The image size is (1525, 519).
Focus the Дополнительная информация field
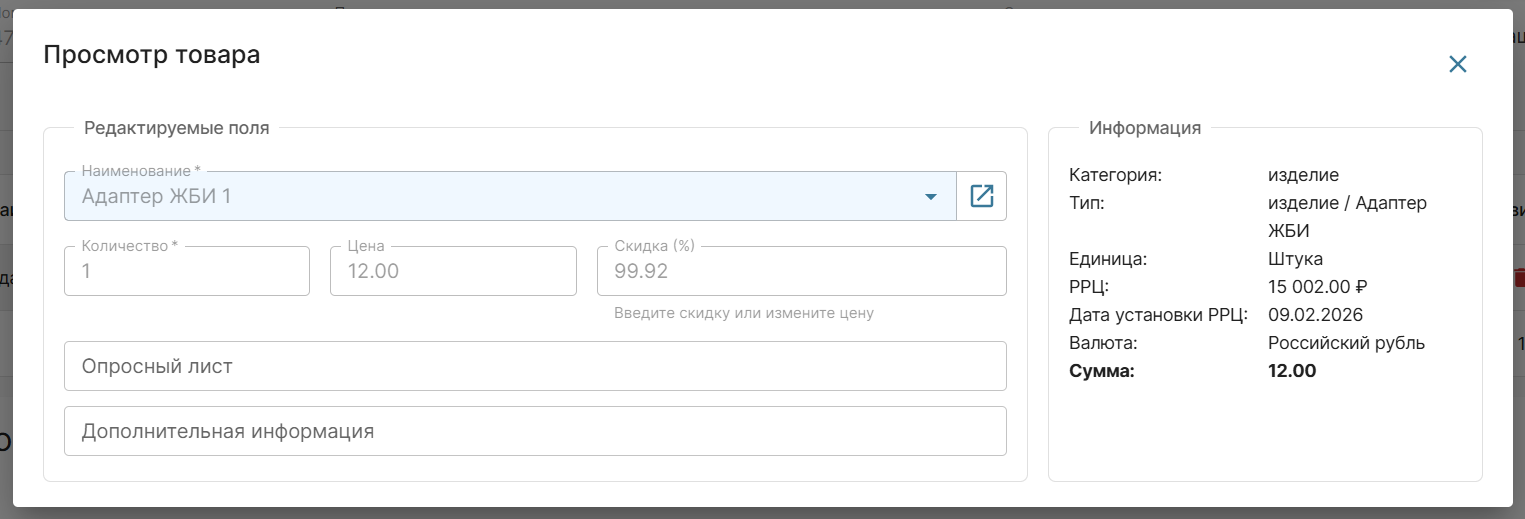534,431
